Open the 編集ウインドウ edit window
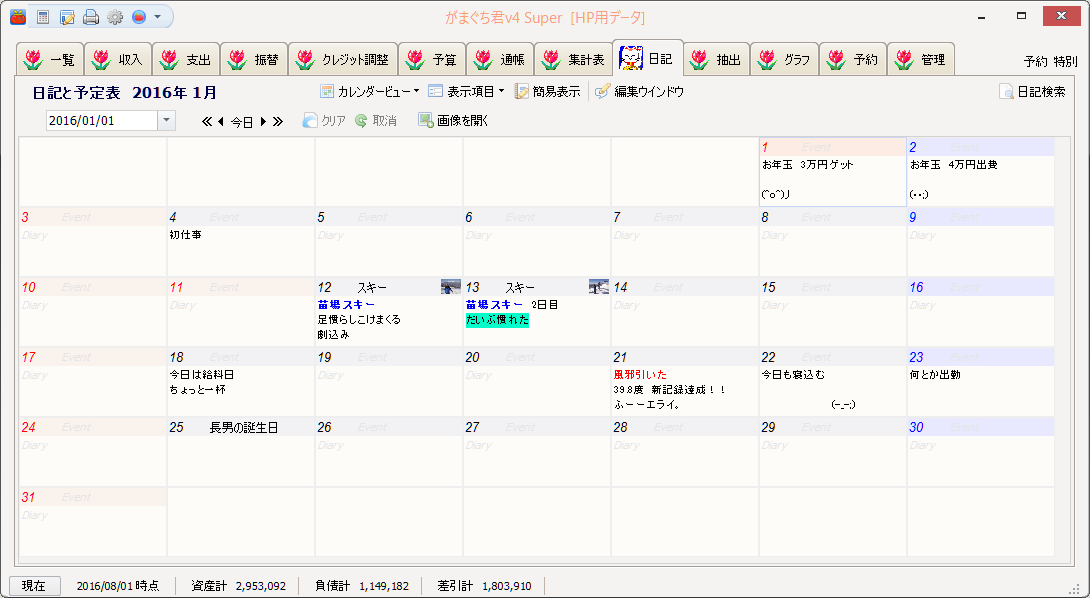The width and height of the screenshot is (1090, 598). click(x=639, y=92)
